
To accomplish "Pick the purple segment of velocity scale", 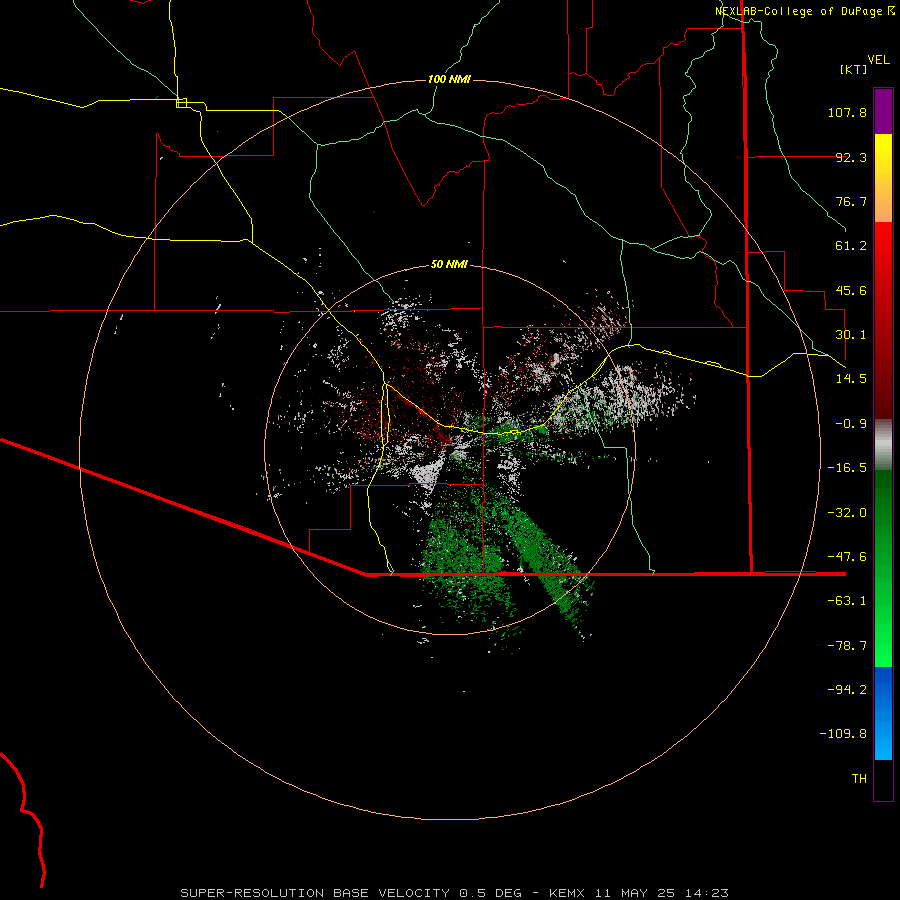I will click(x=883, y=111).
